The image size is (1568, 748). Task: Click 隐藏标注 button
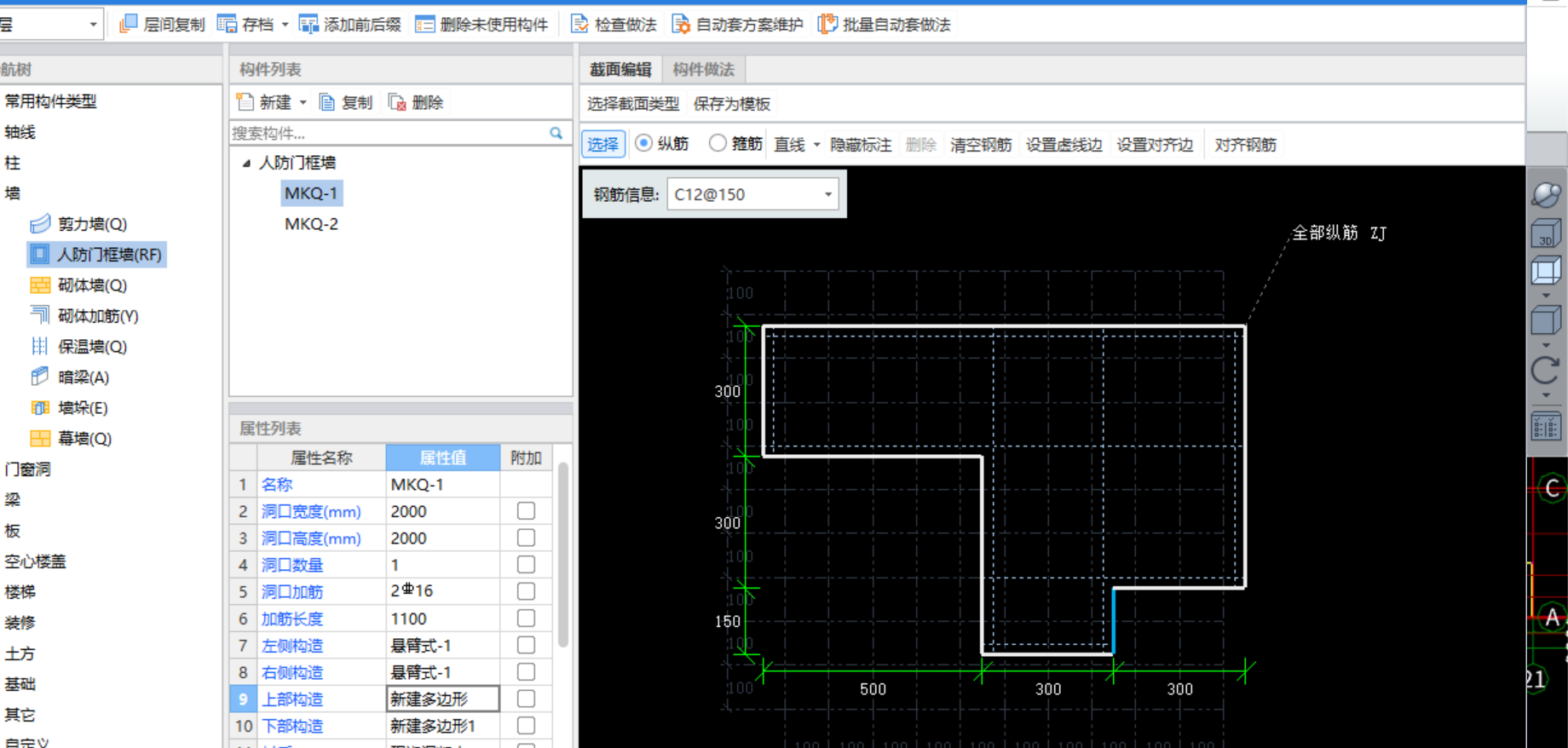click(861, 145)
